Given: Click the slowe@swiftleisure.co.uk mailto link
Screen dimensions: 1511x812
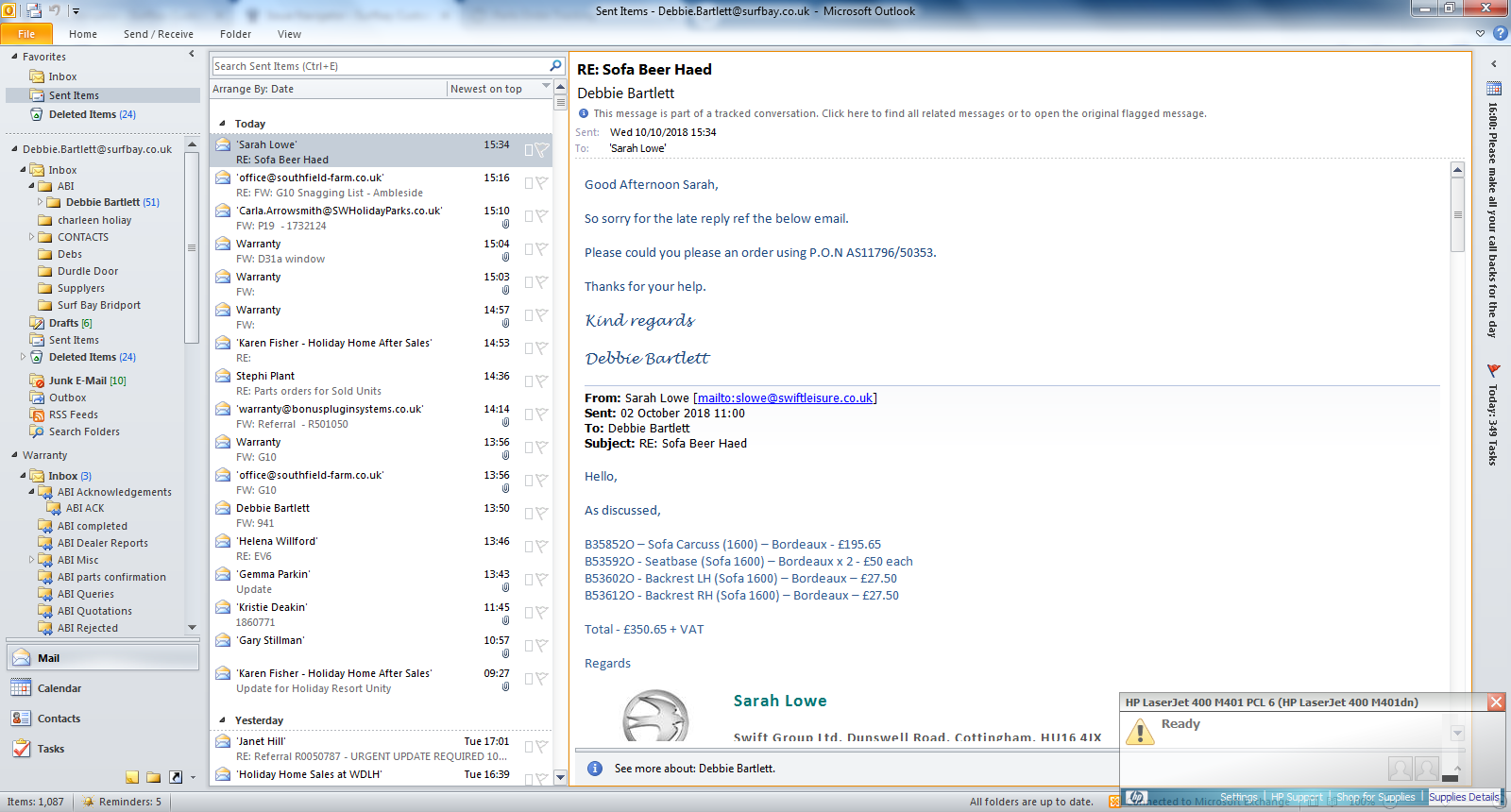Looking at the screenshot, I should pos(785,398).
